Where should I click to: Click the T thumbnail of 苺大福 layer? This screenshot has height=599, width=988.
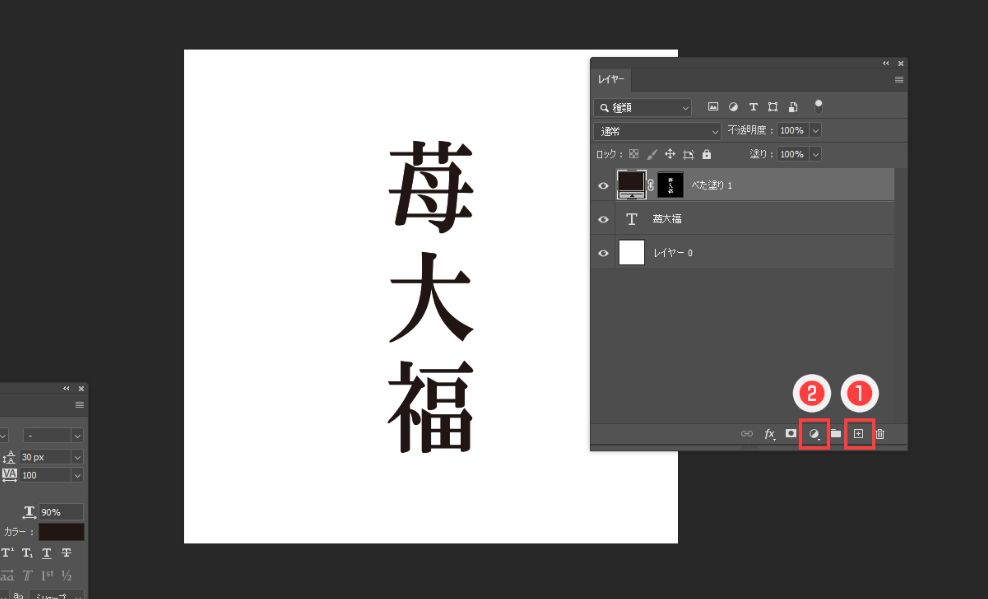(631, 219)
